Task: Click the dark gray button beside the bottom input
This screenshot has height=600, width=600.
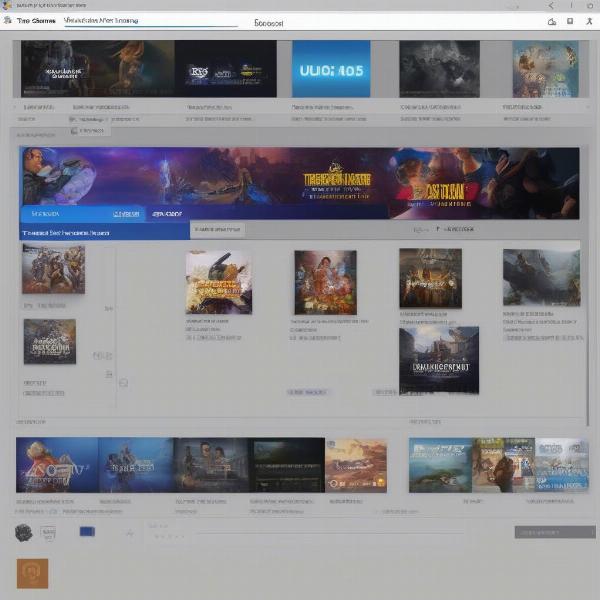Action: [555, 532]
